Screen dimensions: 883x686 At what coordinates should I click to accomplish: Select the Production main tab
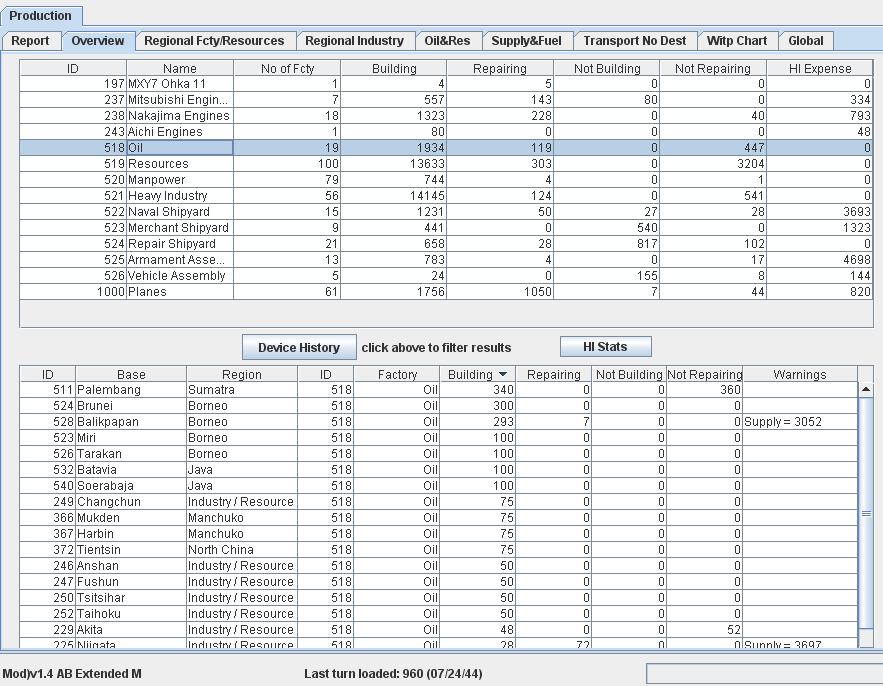click(x=41, y=16)
